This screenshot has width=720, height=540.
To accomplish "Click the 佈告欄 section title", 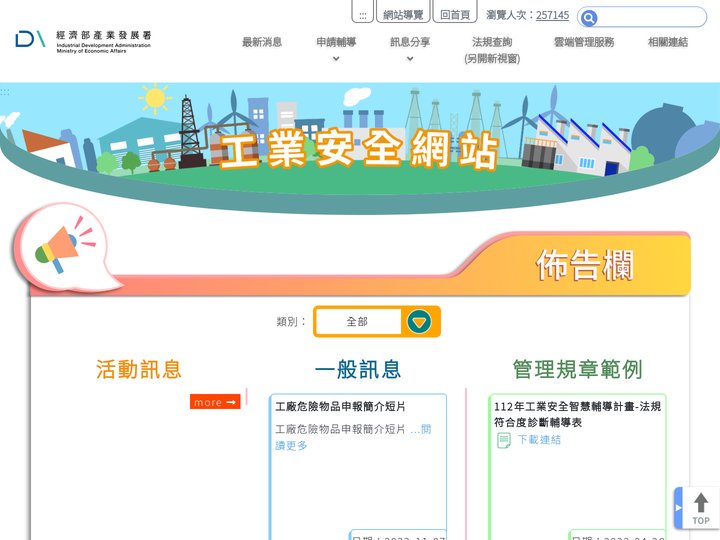I will 585,265.
